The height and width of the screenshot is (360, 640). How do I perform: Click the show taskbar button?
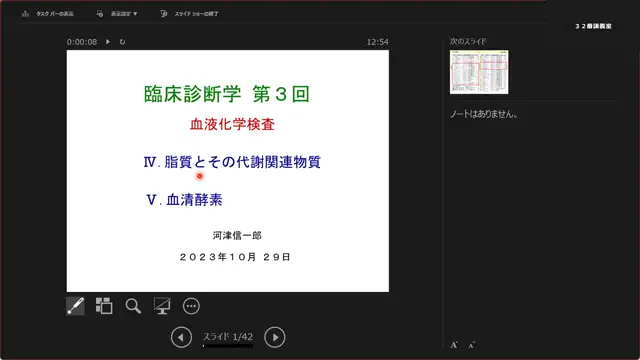pyautogui.click(x=48, y=14)
